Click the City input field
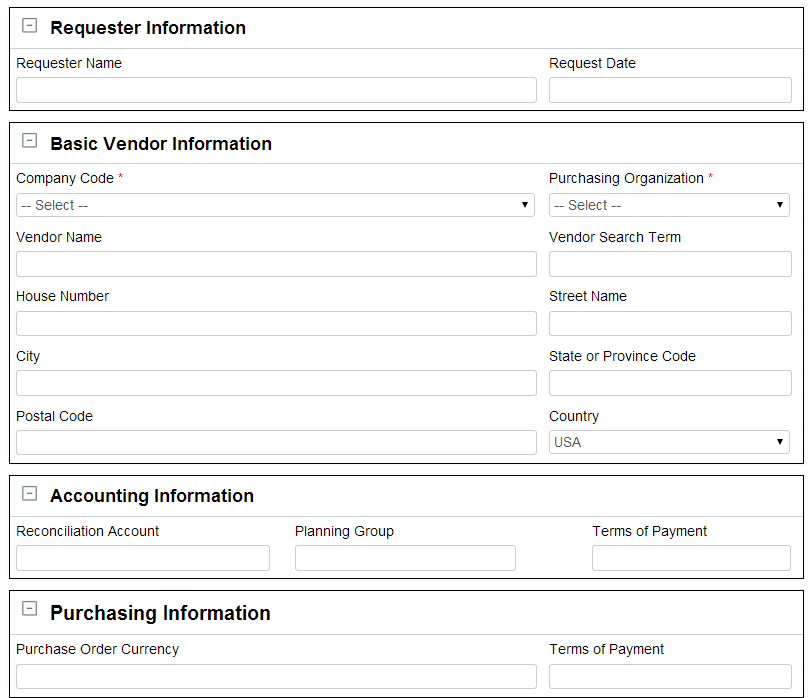This screenshot has width=812, height=698. (276, 383)
